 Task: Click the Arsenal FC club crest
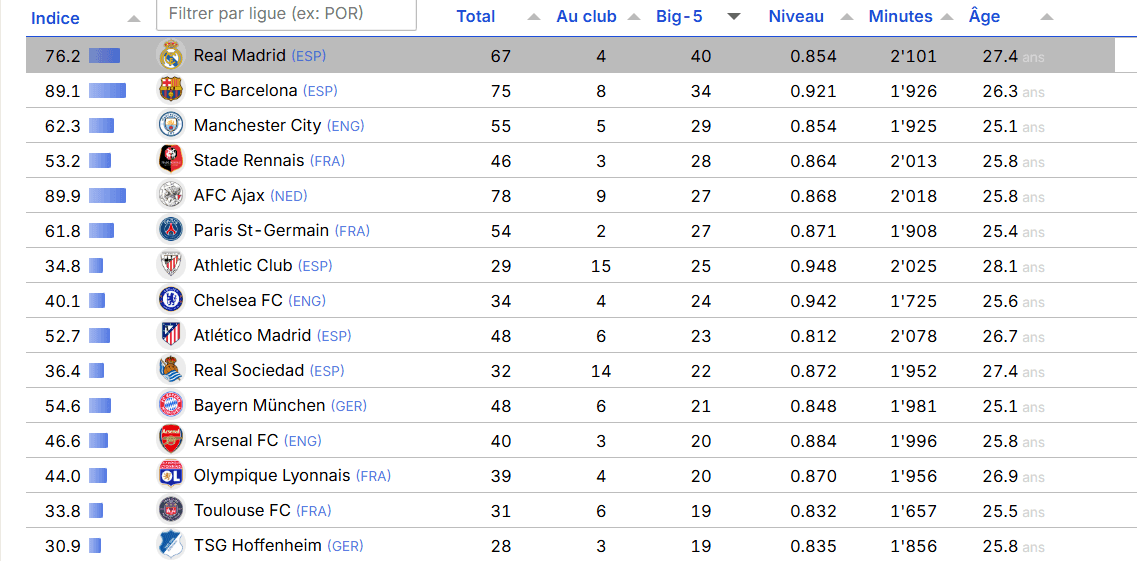(171, 440)
